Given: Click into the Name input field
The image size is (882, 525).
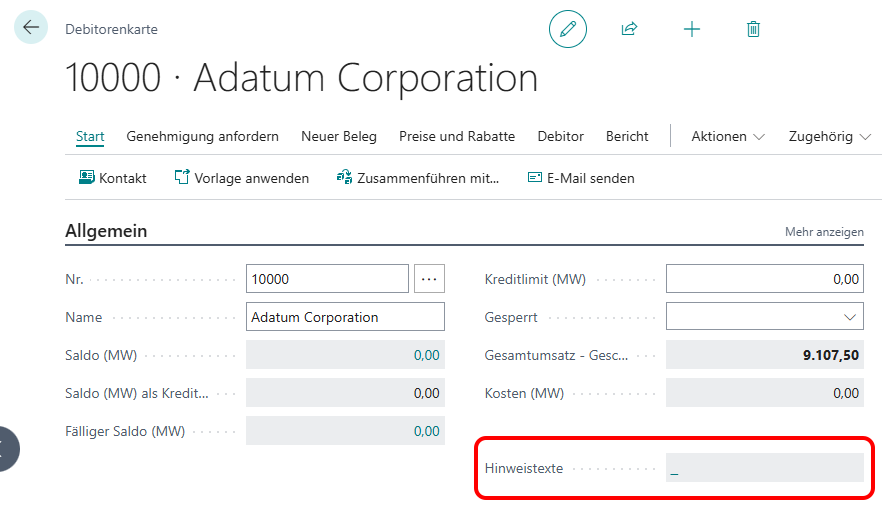Looking at the screenshot, I should (345, 317).
